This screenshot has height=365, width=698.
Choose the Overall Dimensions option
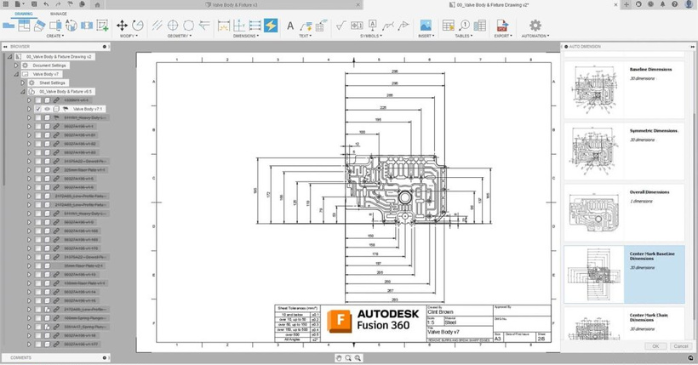coord(624,213)
